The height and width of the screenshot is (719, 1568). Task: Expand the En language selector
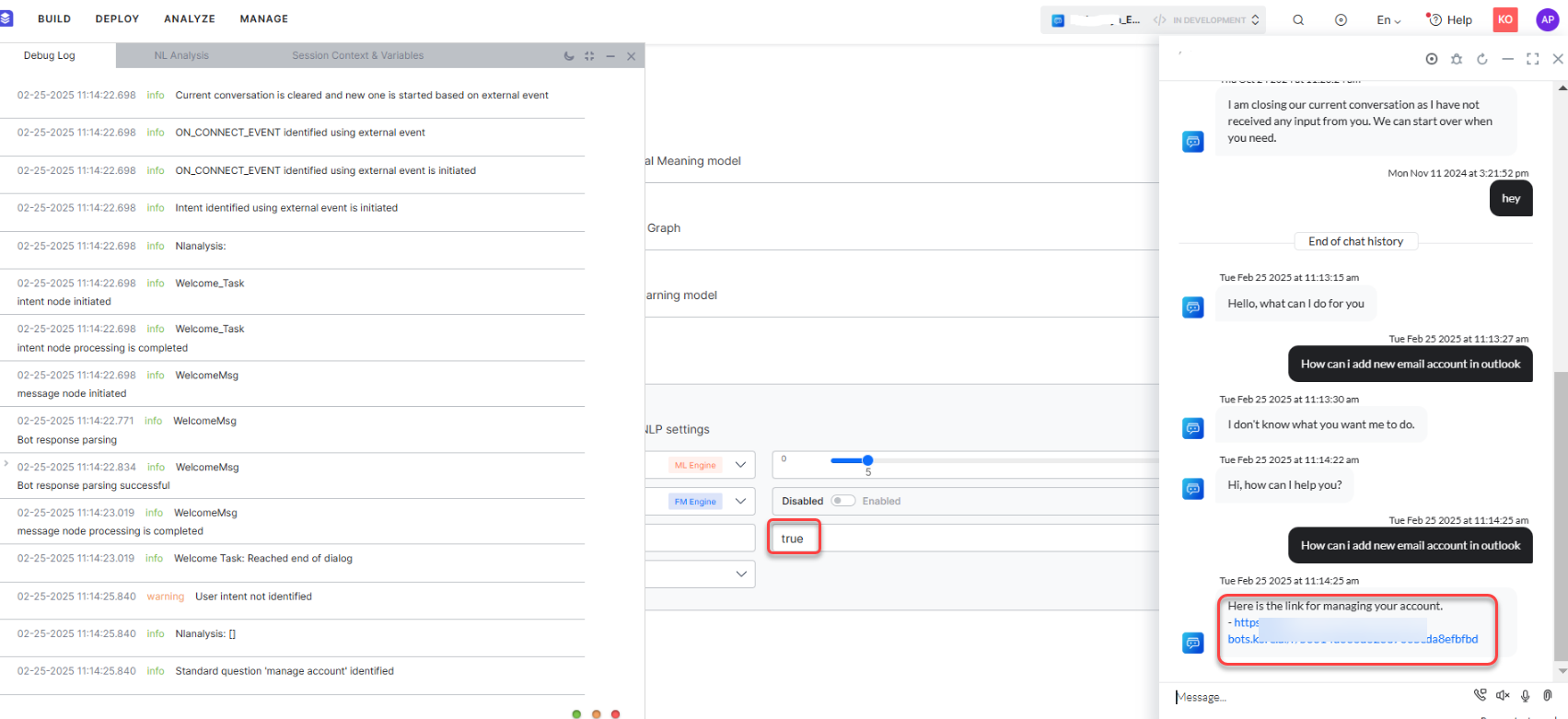(x=1388, y=20)
